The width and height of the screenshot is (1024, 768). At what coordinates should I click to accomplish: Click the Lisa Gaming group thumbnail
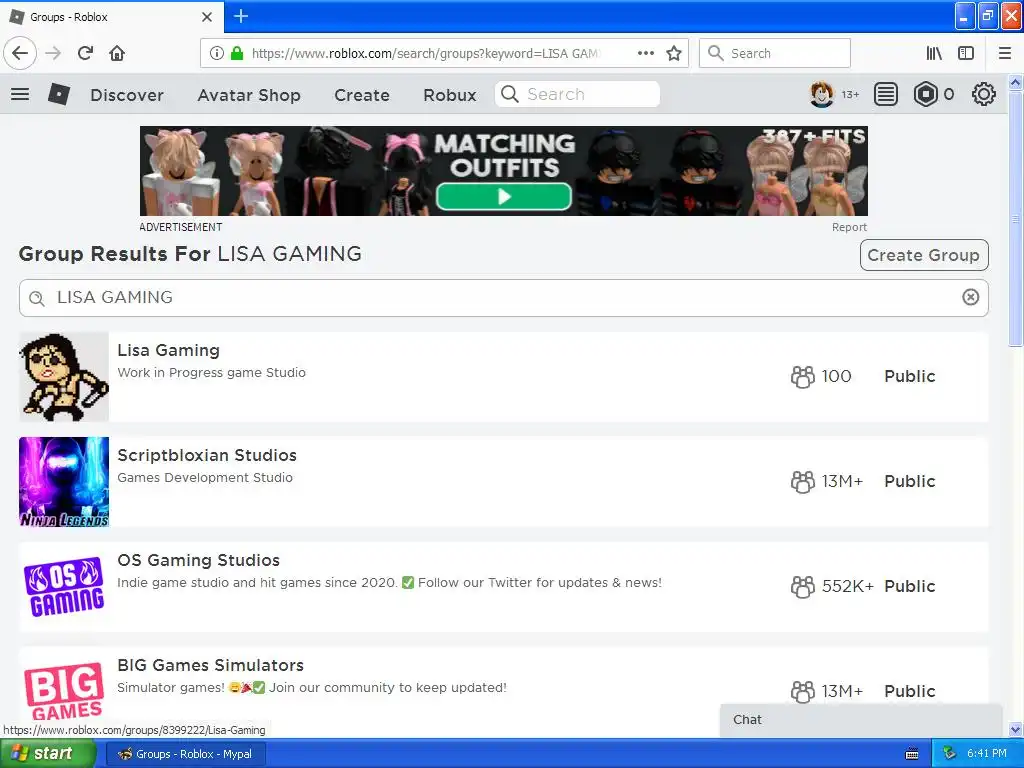(64, 376)
